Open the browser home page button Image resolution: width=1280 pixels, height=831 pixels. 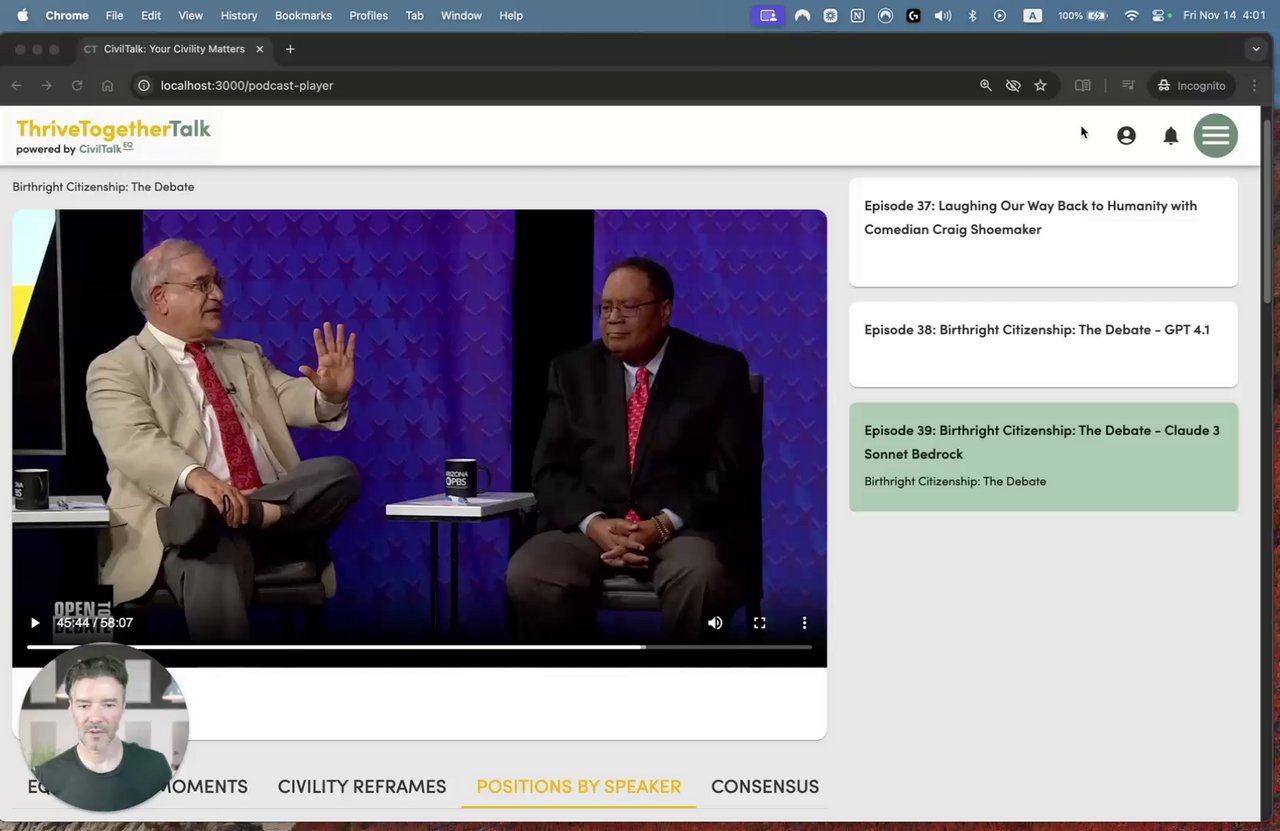click(107, 86)
